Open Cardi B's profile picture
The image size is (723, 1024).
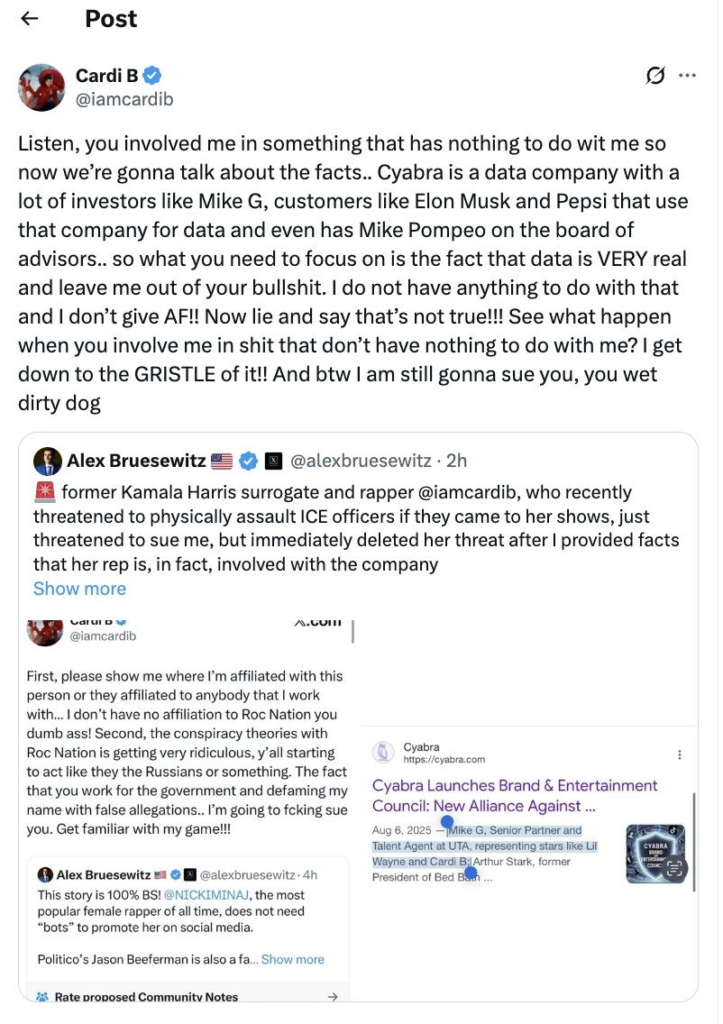click(41, 87)
